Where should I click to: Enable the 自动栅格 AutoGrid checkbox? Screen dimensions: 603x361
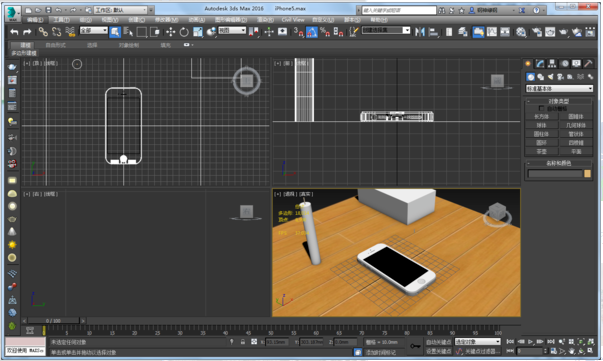(541, 108)
